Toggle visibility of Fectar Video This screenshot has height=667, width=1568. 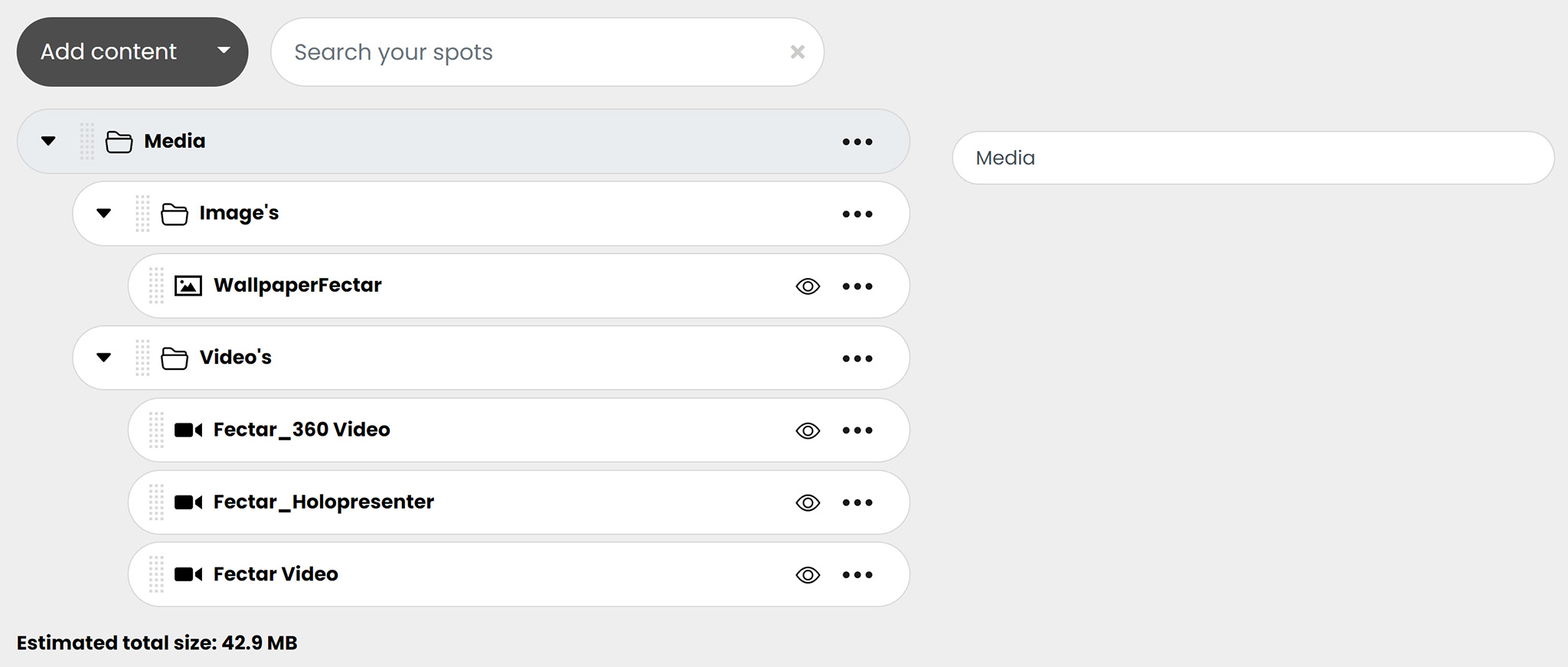tap(808, 574)
